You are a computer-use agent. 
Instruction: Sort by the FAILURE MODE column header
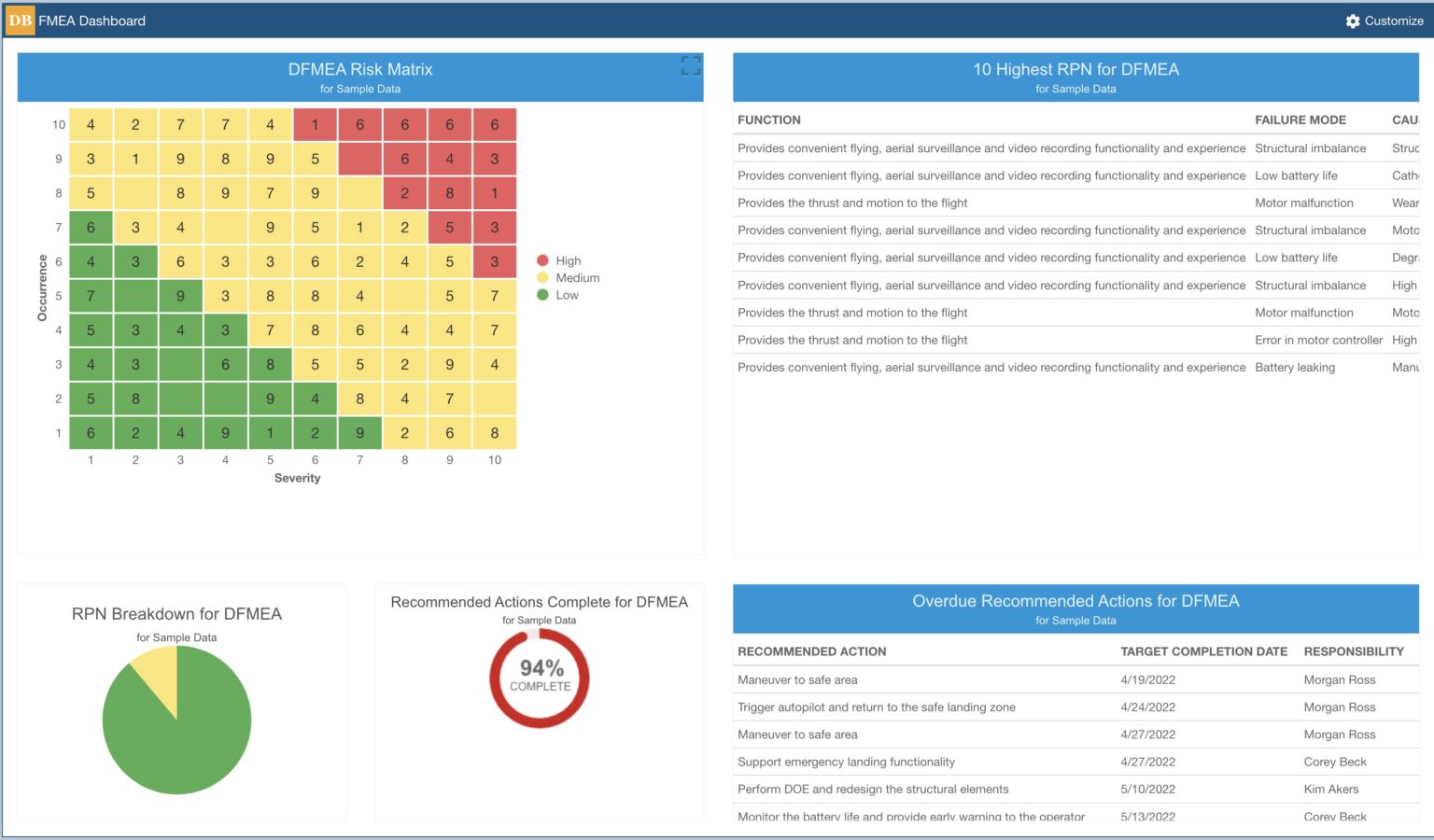(1300, 119)
